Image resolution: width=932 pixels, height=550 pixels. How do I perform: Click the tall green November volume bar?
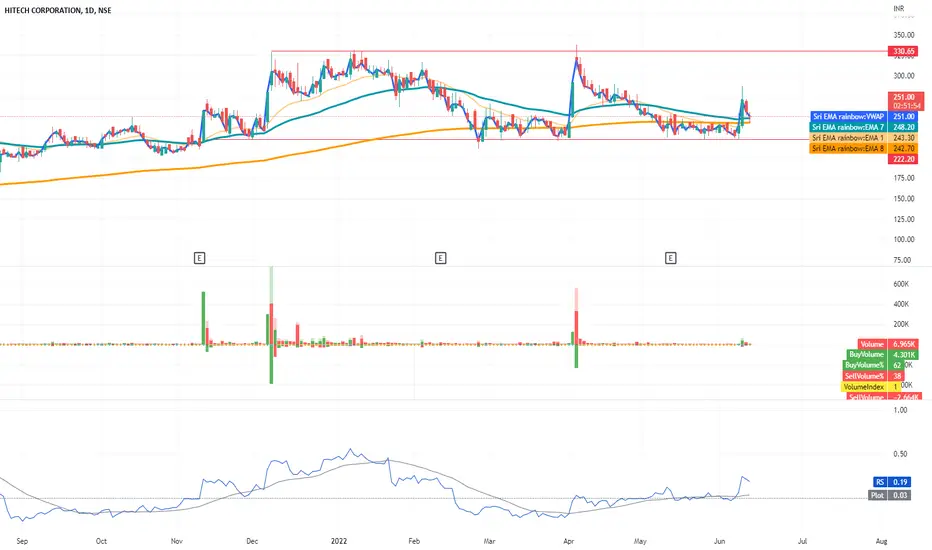coord(203,318)
